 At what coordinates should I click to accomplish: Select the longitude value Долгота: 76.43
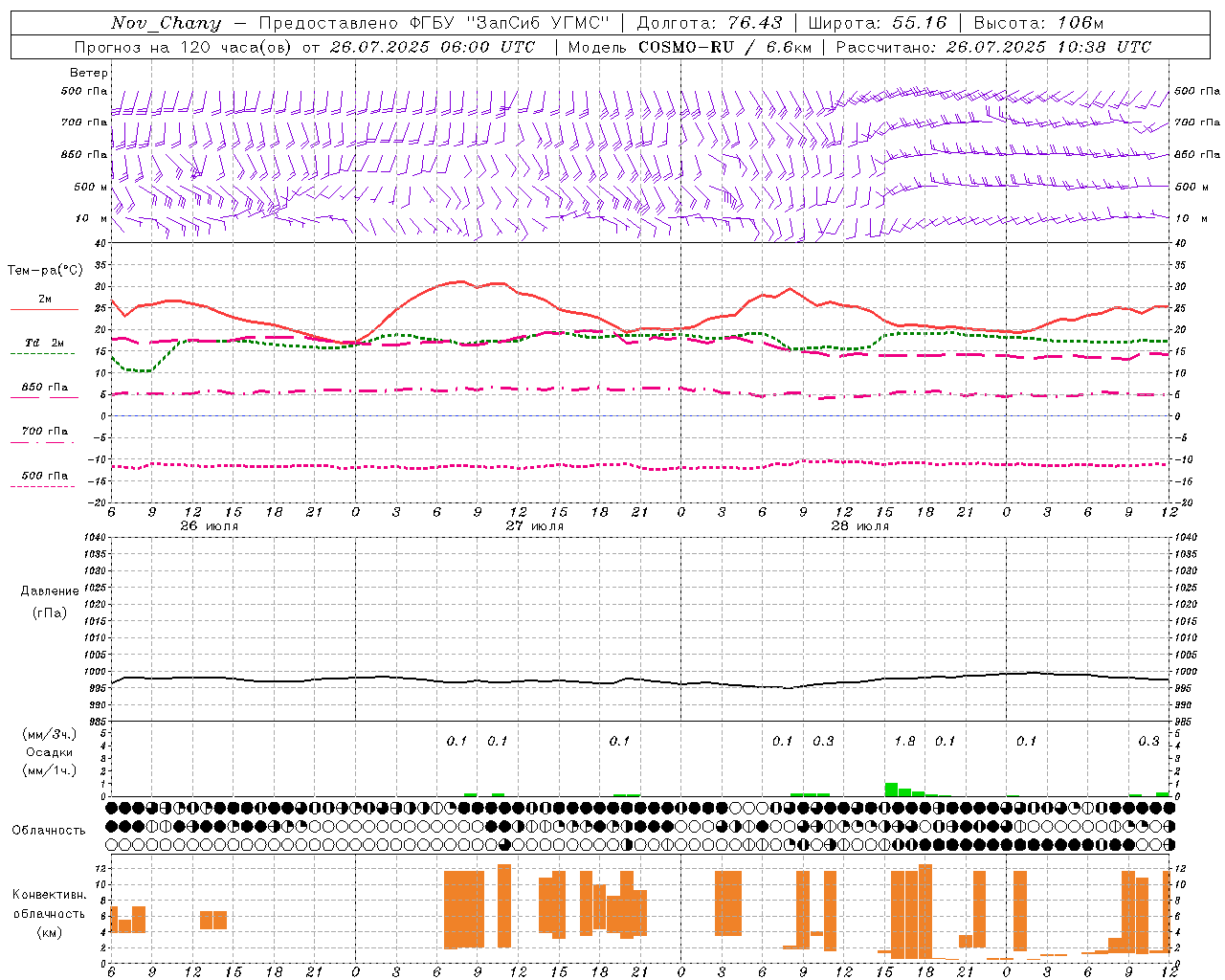(x=709, y=23)
